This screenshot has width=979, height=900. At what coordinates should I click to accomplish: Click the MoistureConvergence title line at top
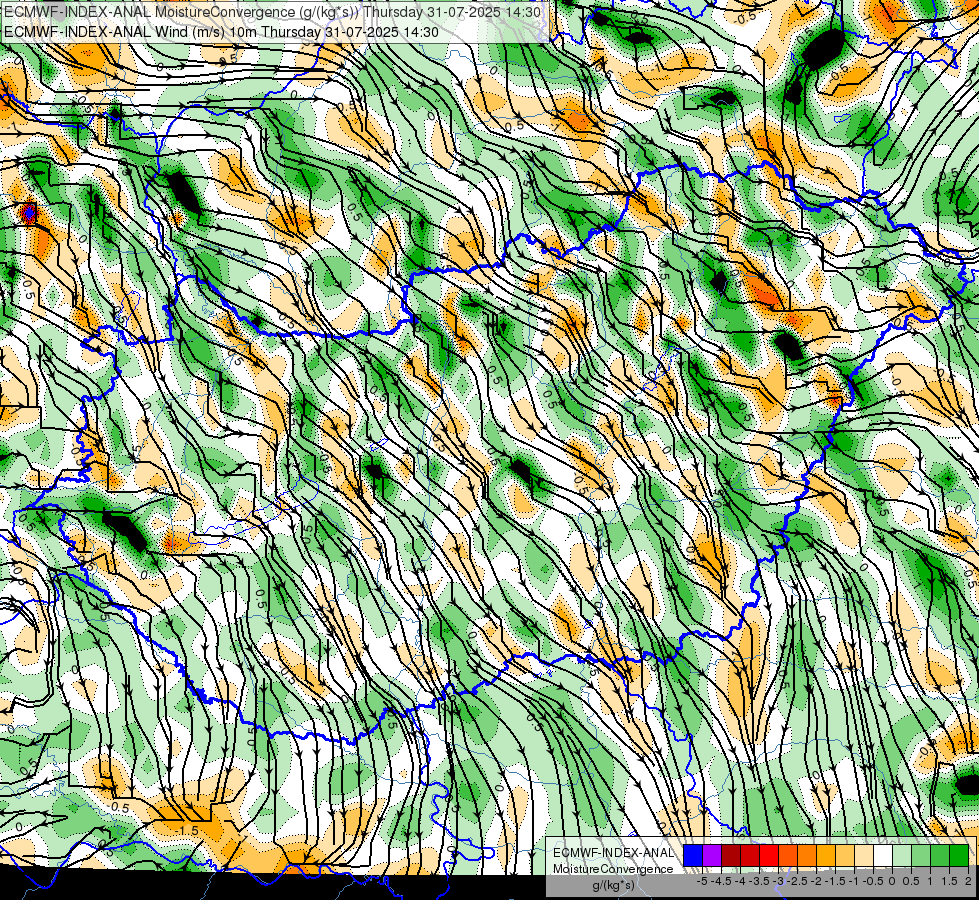[272, 12]
